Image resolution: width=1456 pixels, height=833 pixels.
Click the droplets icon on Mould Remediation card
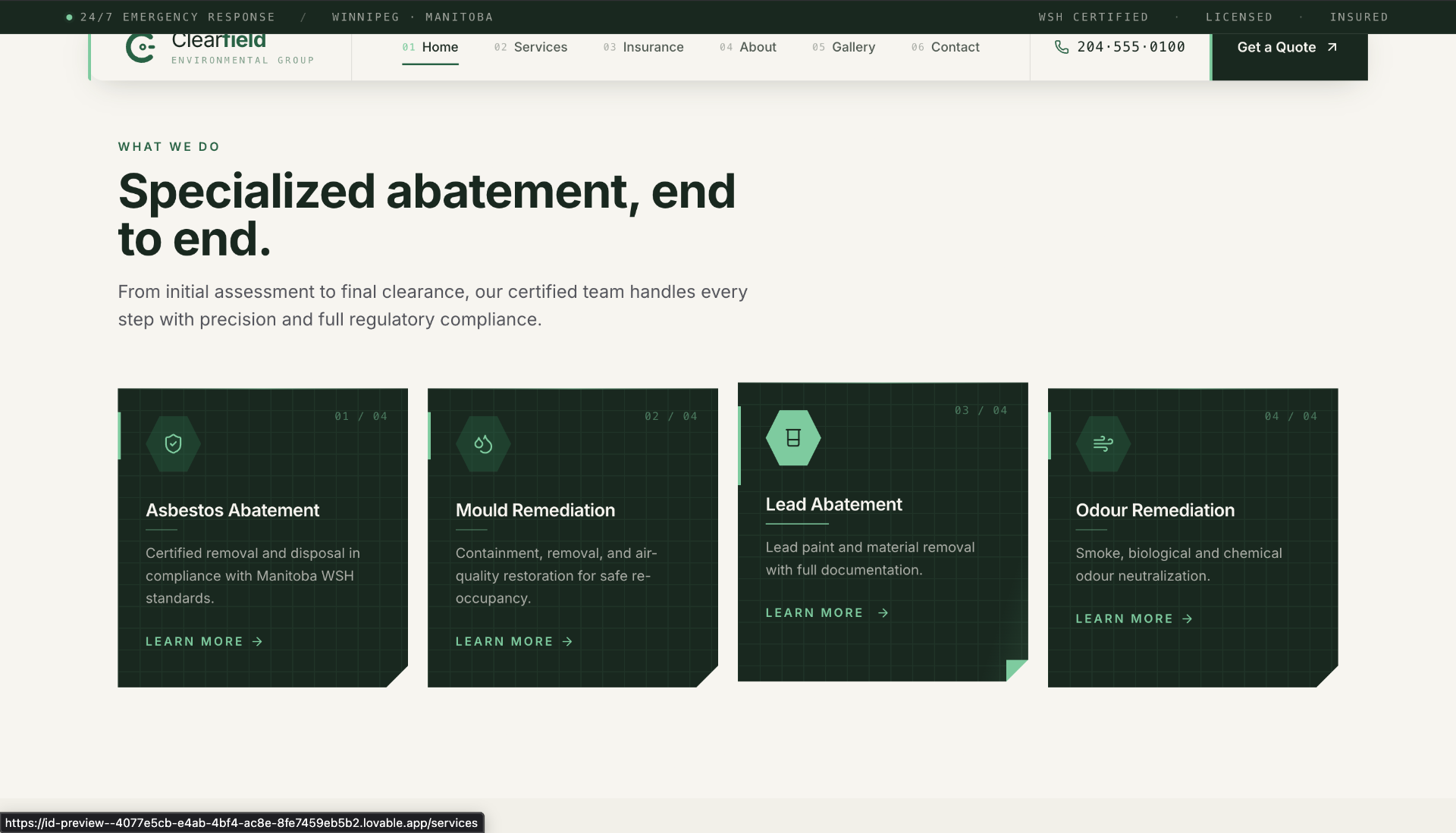(x=483, y=443)
